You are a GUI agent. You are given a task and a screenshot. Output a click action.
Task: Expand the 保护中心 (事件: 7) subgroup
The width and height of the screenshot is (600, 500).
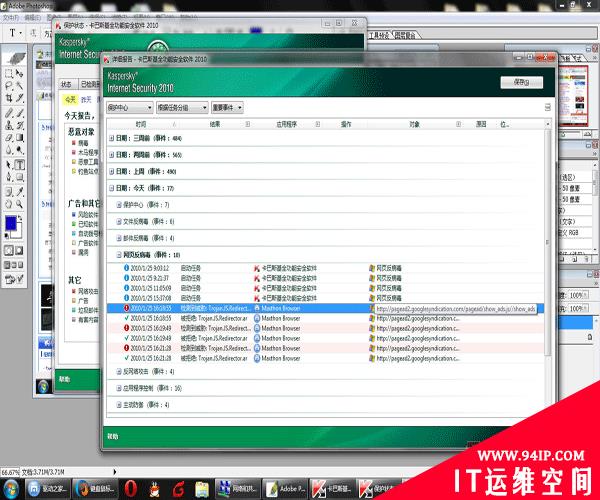[x=119, y=205]
